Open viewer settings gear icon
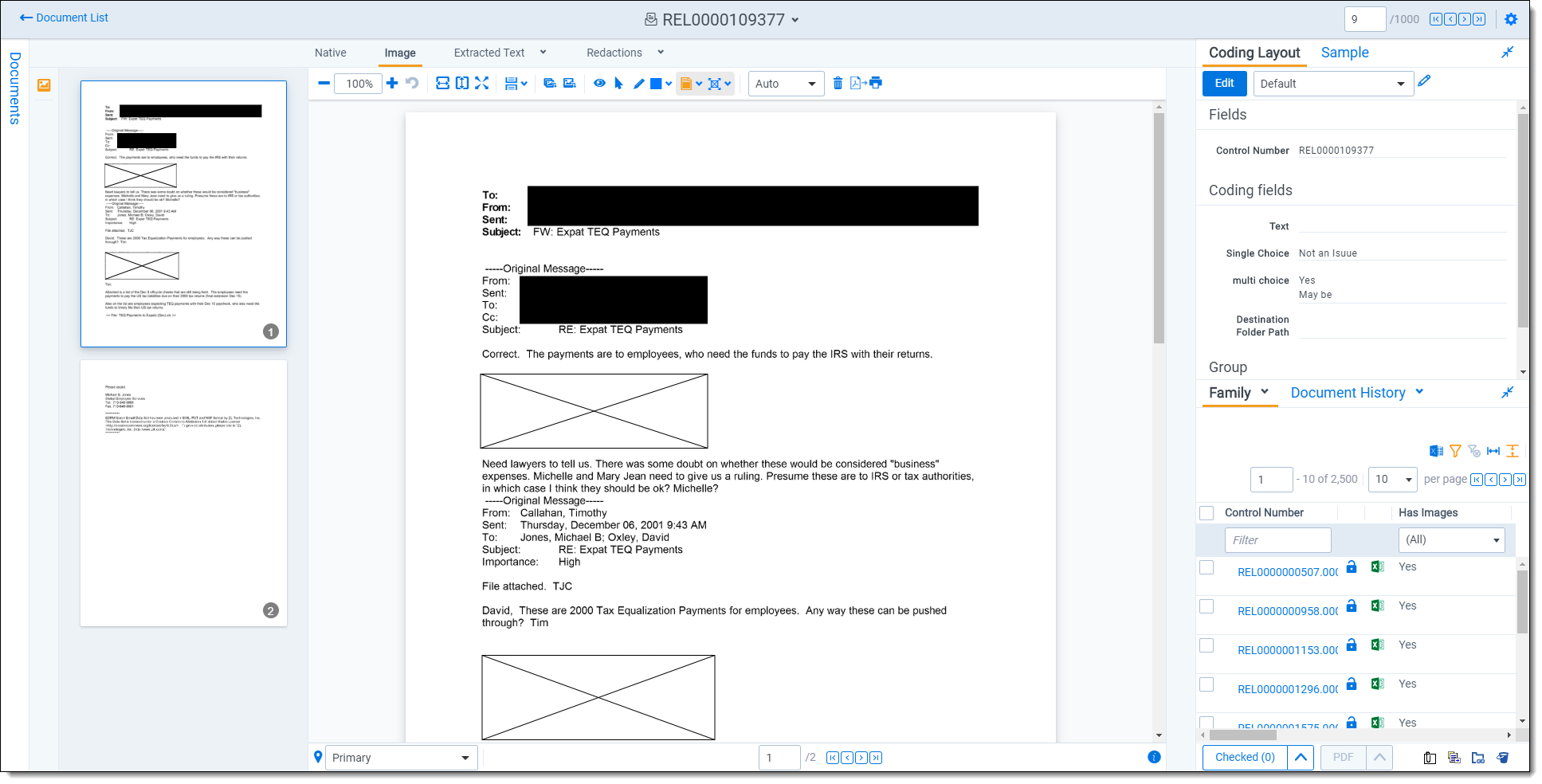Screen dimensions: 1542x784 tap(1511, 19)
